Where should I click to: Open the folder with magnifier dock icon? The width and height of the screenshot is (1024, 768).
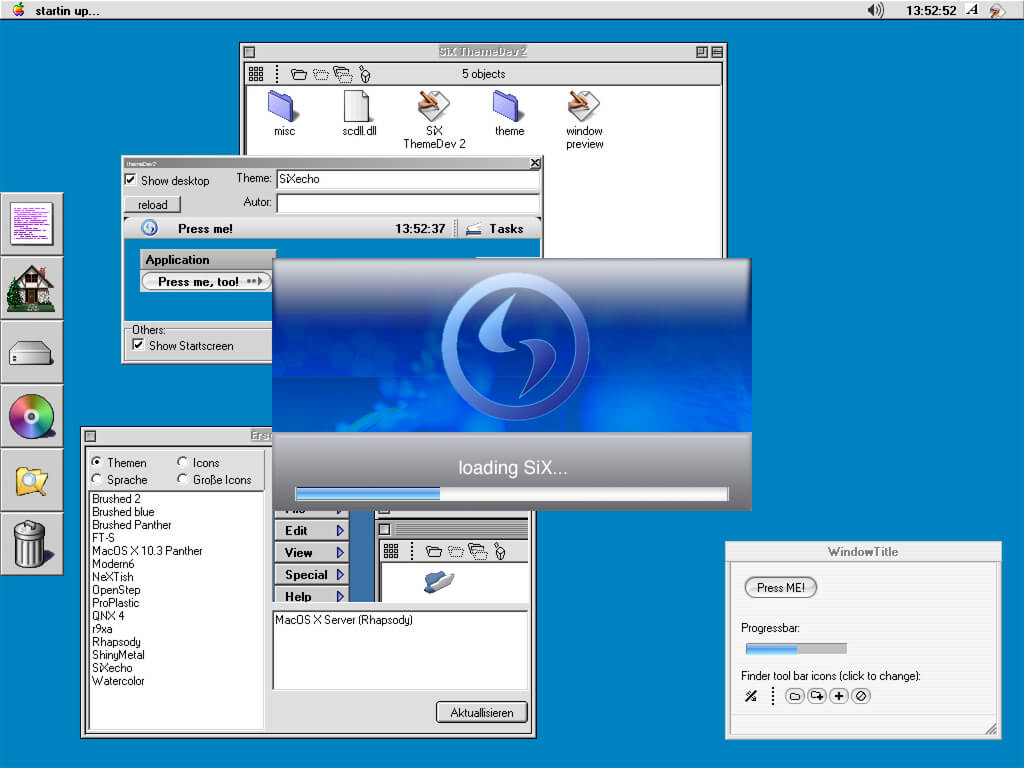click(x=31, y=481)
